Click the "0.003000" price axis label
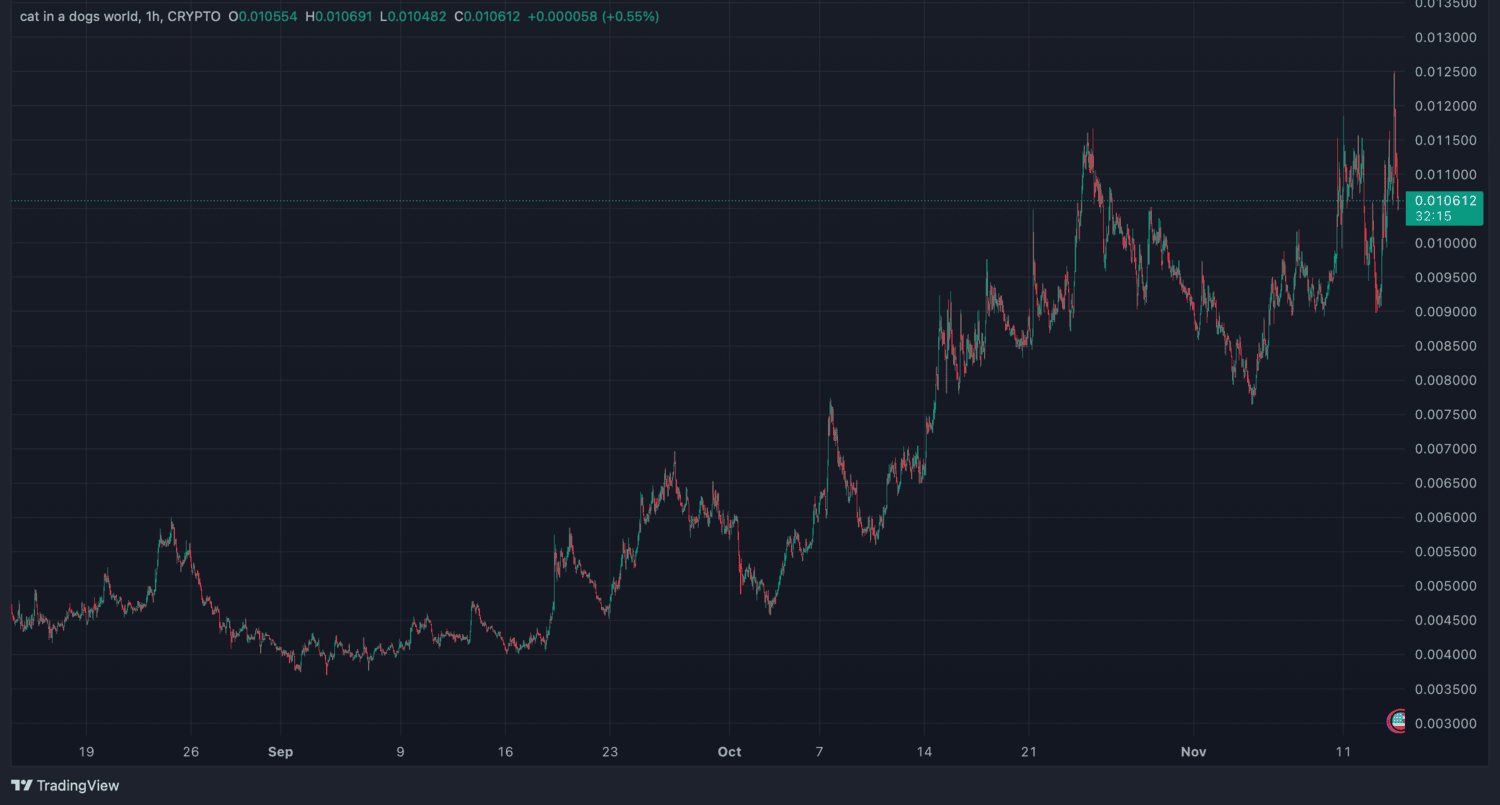The image size is (1500, 805). pos(1448,723)
